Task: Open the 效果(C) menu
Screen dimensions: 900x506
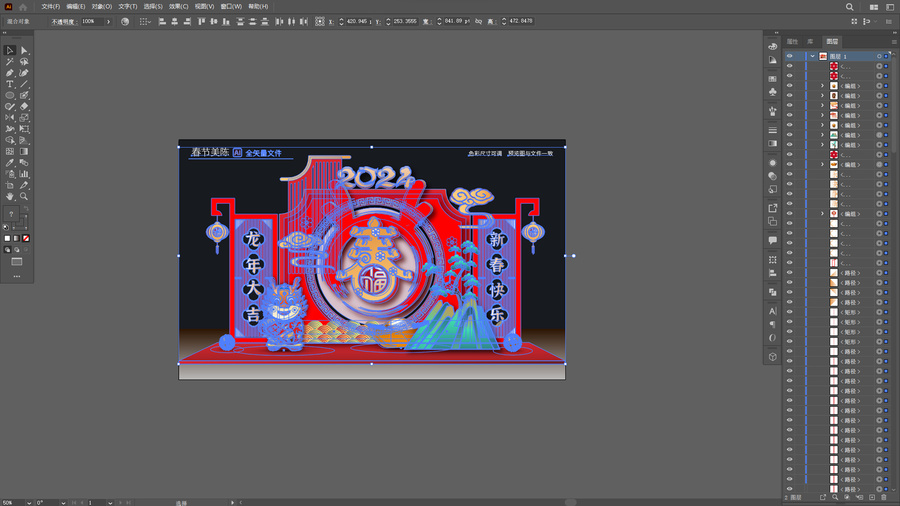Action: pyautogui.click(x=179, y=7)
